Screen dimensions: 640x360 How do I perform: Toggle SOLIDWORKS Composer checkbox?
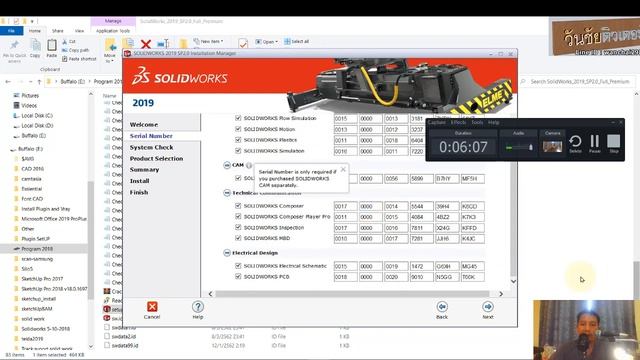(x=238, y=206)
